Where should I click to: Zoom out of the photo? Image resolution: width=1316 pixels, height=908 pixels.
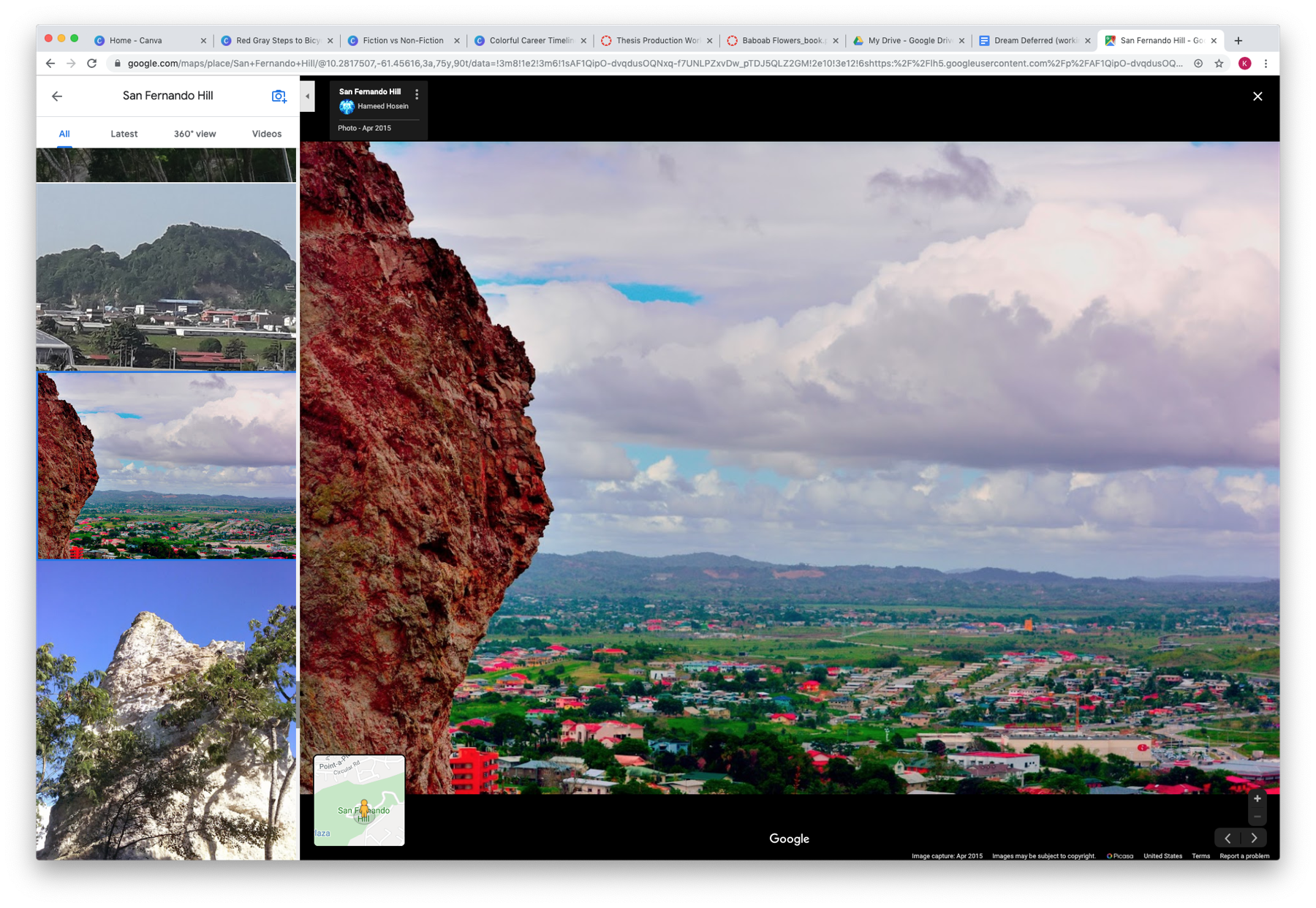pyautogui.click(x=1257, y=817)
